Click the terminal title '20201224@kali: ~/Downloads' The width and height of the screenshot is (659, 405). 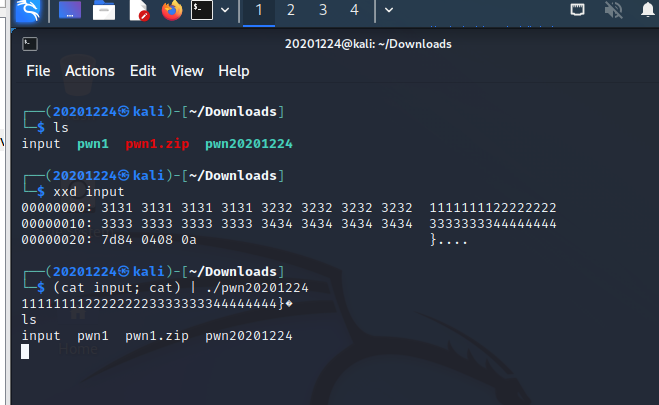[368, 44]
